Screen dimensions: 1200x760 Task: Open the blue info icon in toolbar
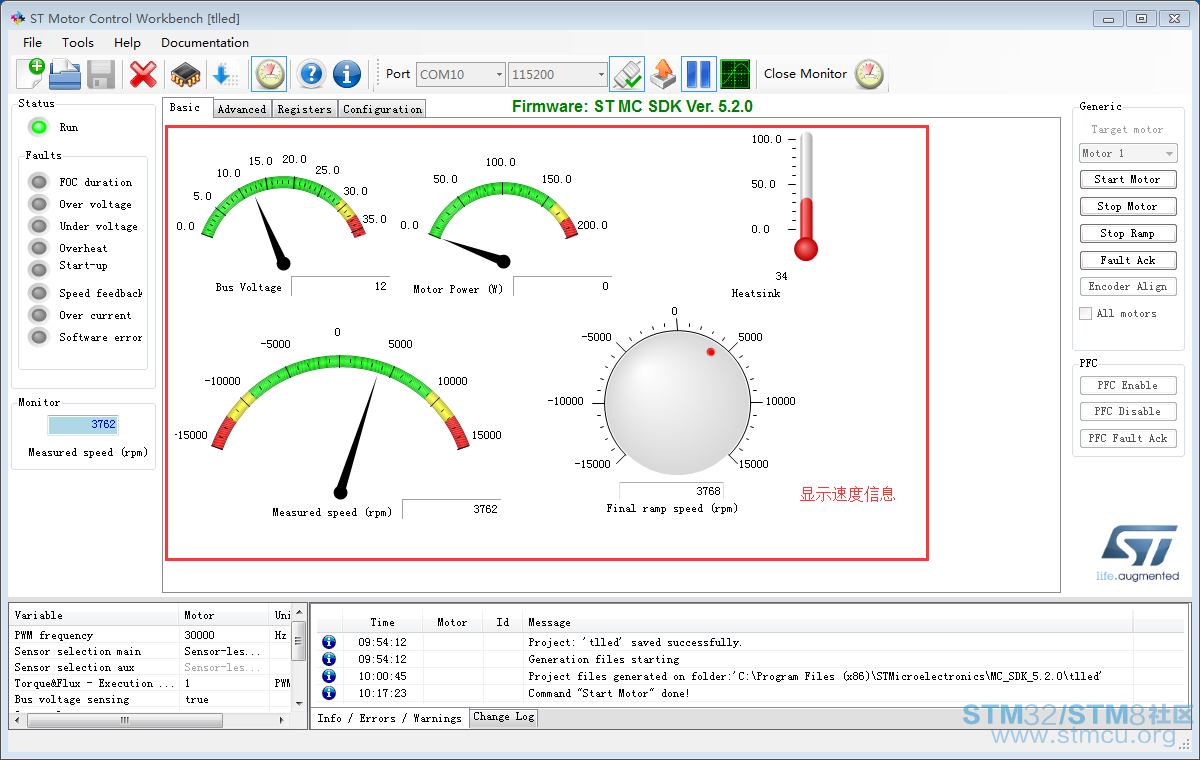(x=347, y=74)
